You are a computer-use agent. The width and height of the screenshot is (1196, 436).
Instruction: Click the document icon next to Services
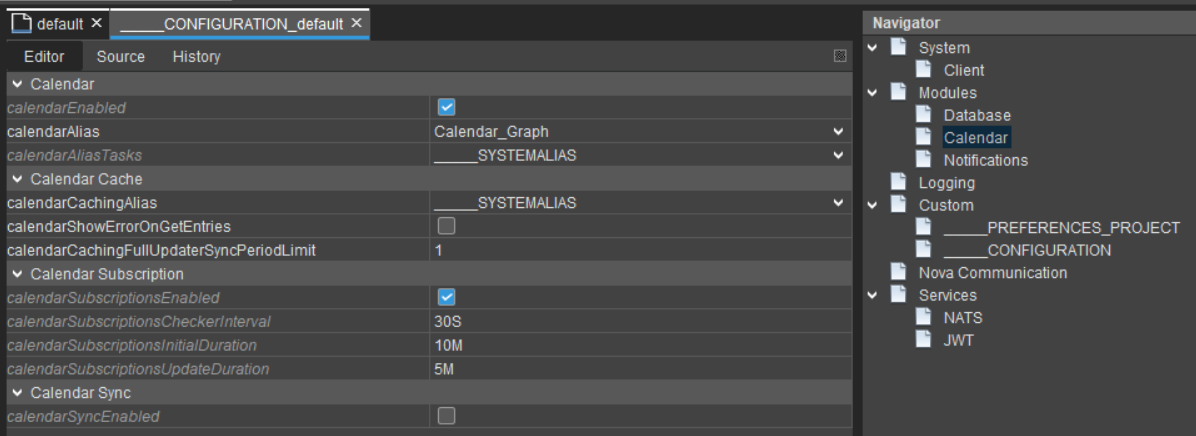[898, 294]
